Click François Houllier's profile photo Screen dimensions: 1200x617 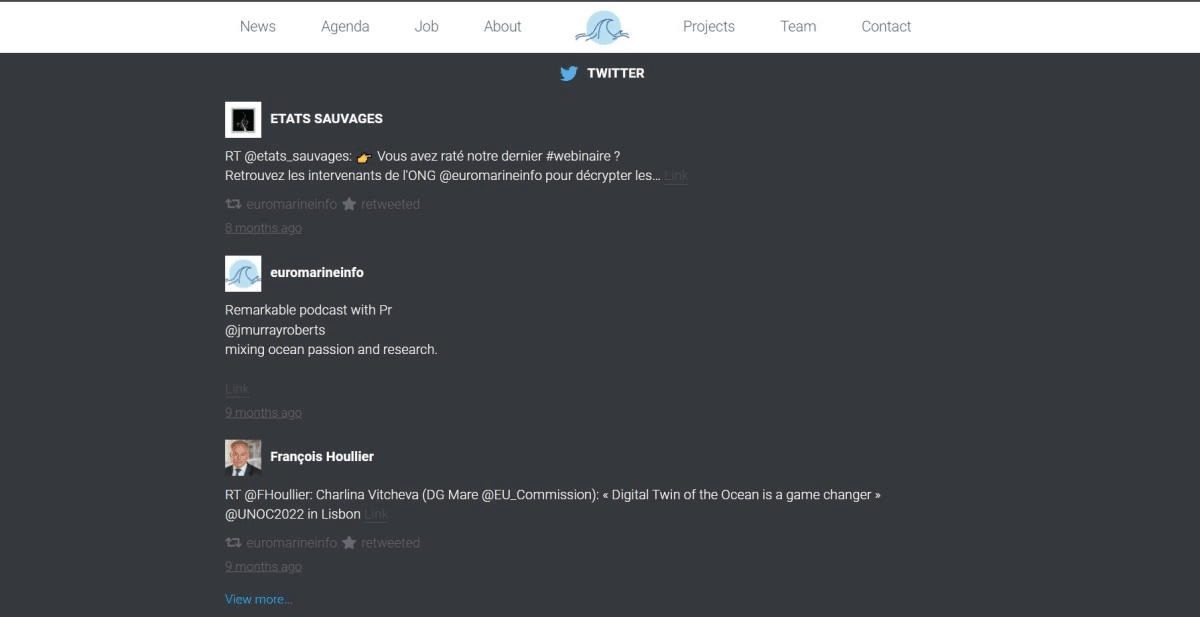(x=243, y=457)
